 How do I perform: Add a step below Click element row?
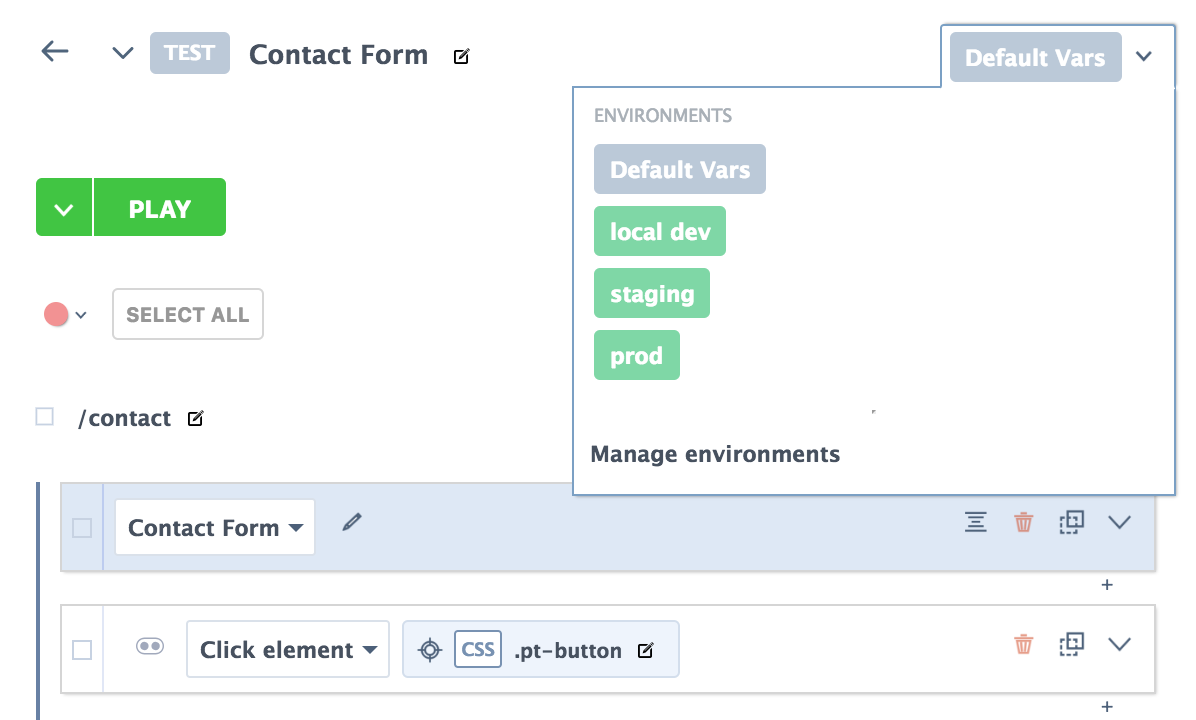pos(1108,707)
